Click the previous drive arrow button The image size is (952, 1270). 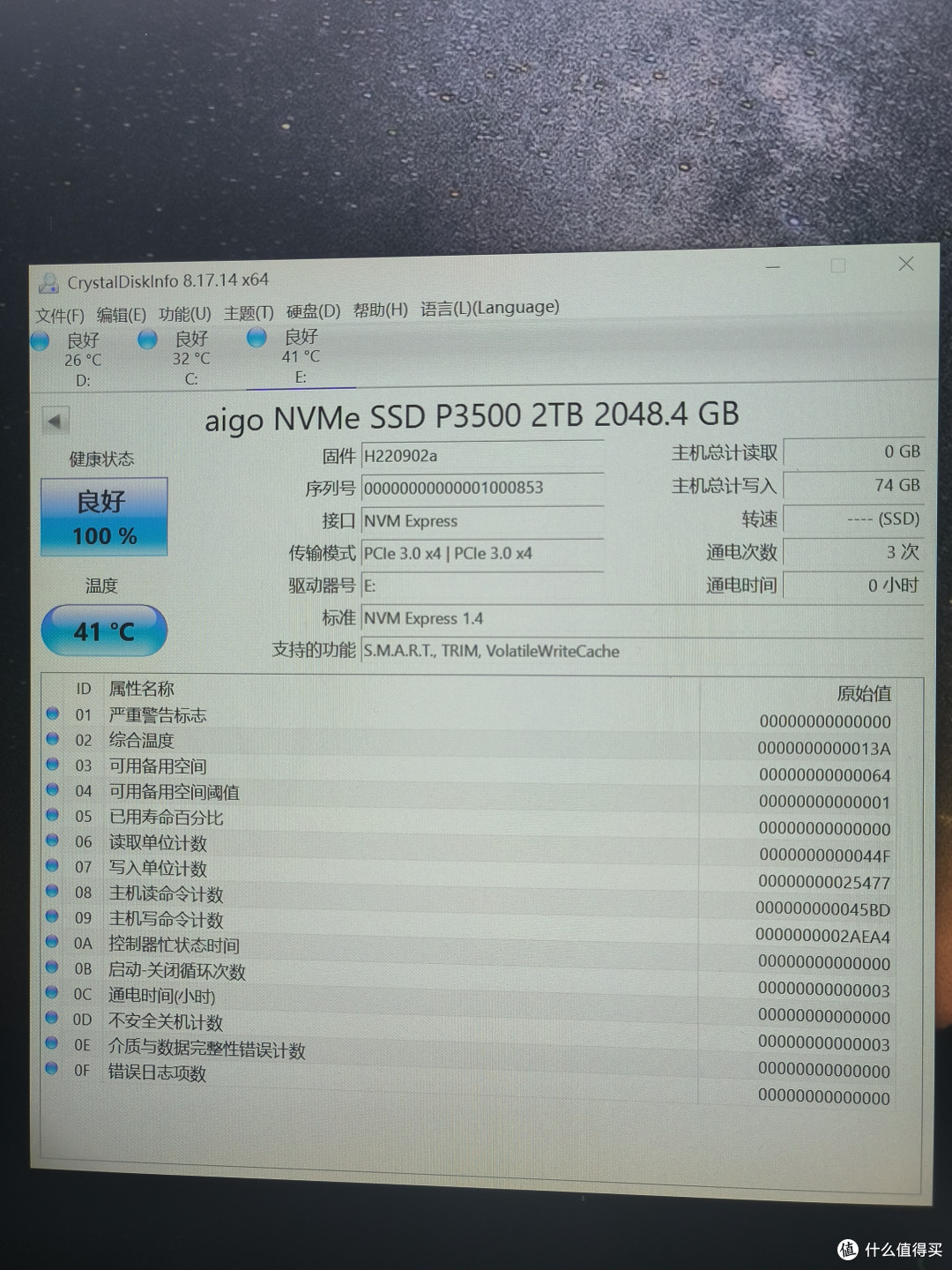56,421
